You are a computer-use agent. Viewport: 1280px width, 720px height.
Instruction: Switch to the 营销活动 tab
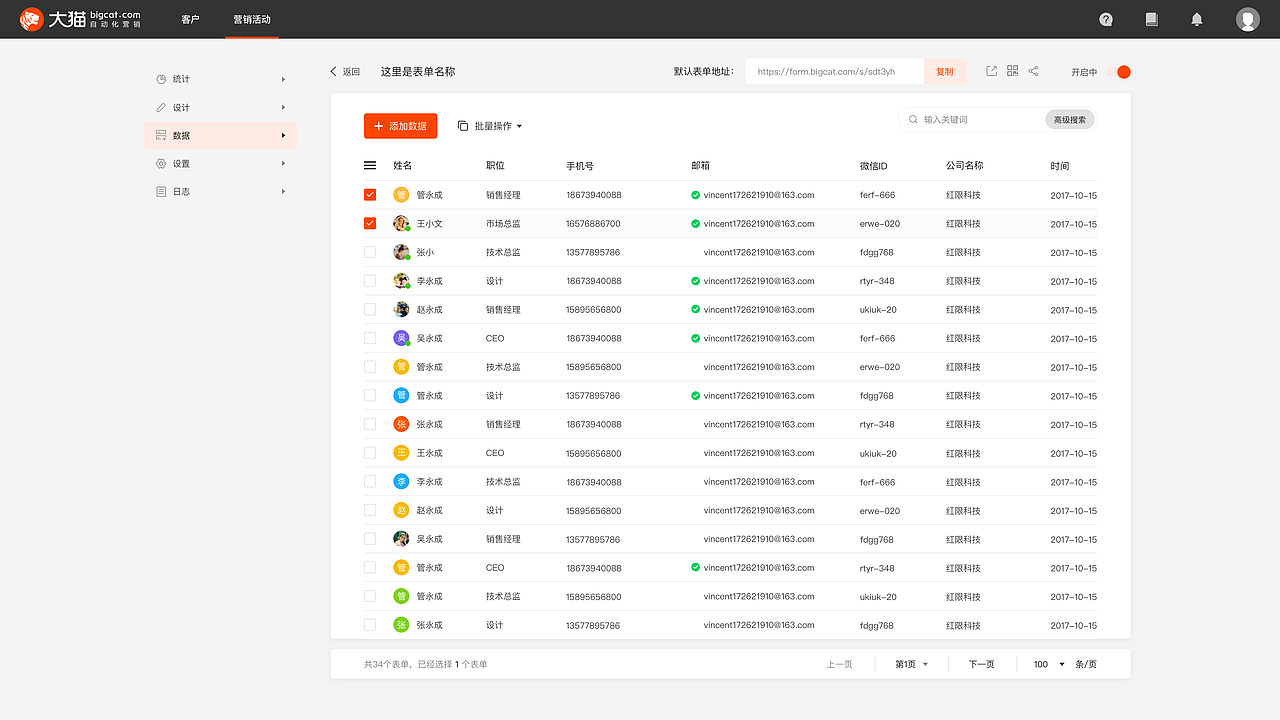coord(252,19)
